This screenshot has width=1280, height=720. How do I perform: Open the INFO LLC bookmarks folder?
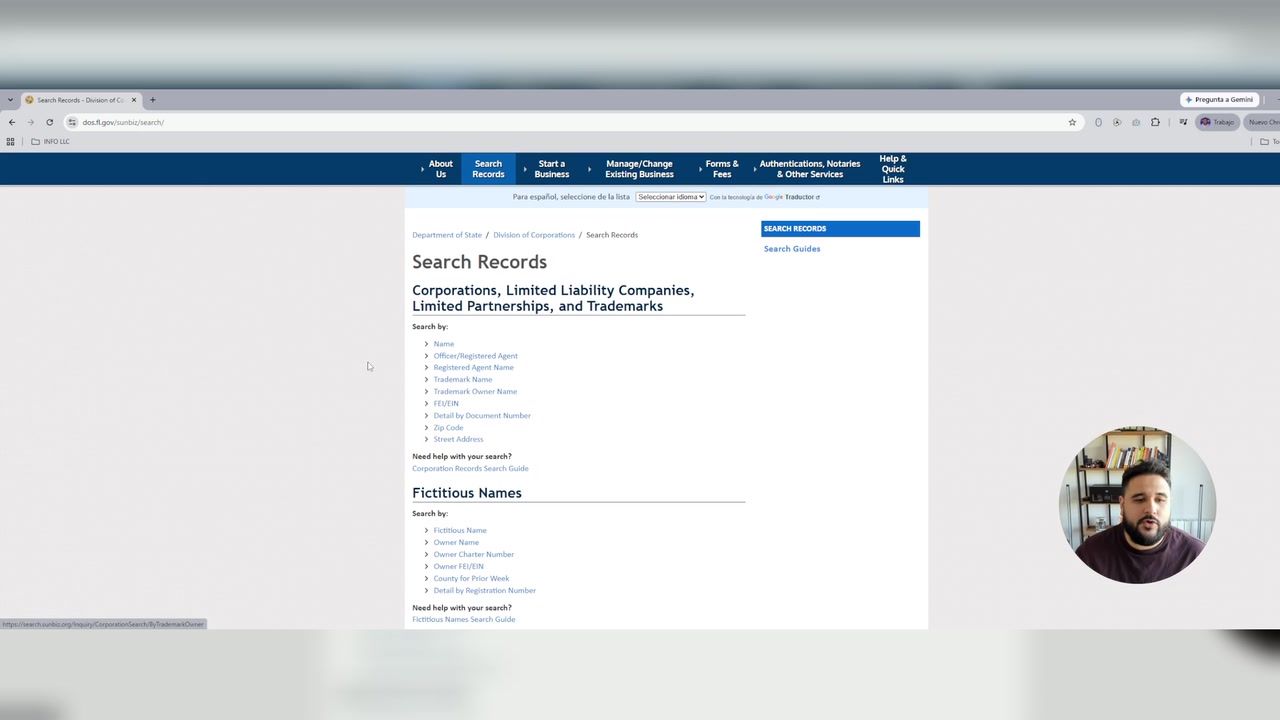[51, 141]
